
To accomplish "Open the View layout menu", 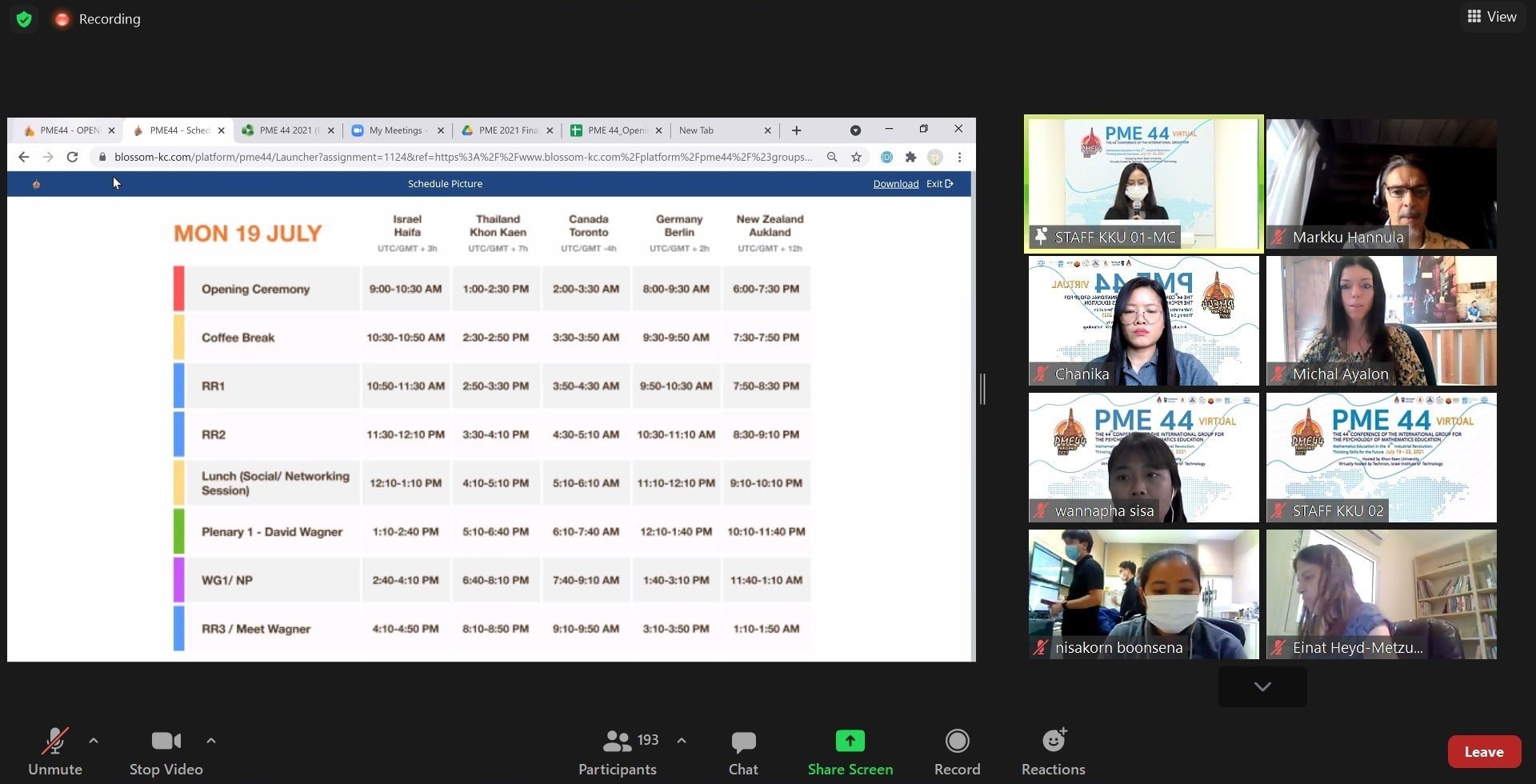I will (1491, 17).
